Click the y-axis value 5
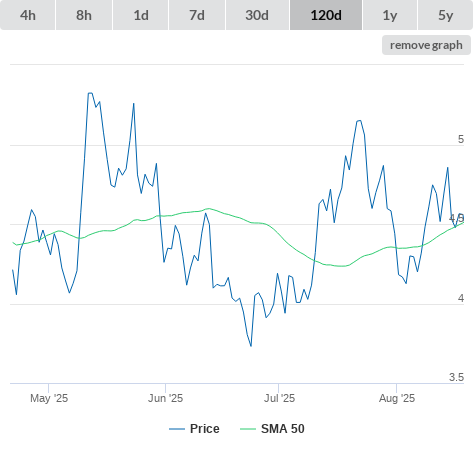Viewport: 474px width, 455px height. [461, 139]
